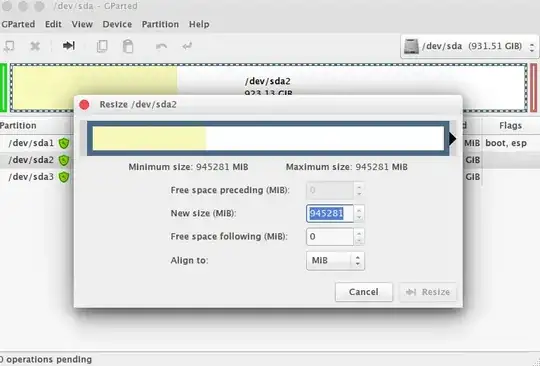
Task: Click the Paste partition toolbar icon
Action: [128, 46]
